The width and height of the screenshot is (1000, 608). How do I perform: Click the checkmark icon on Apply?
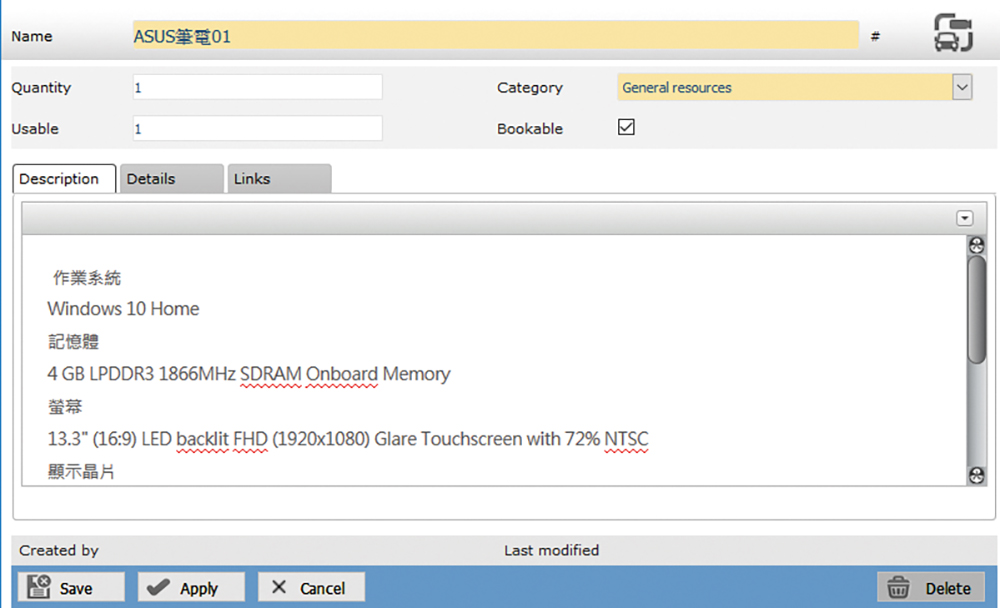coord(158,587)
